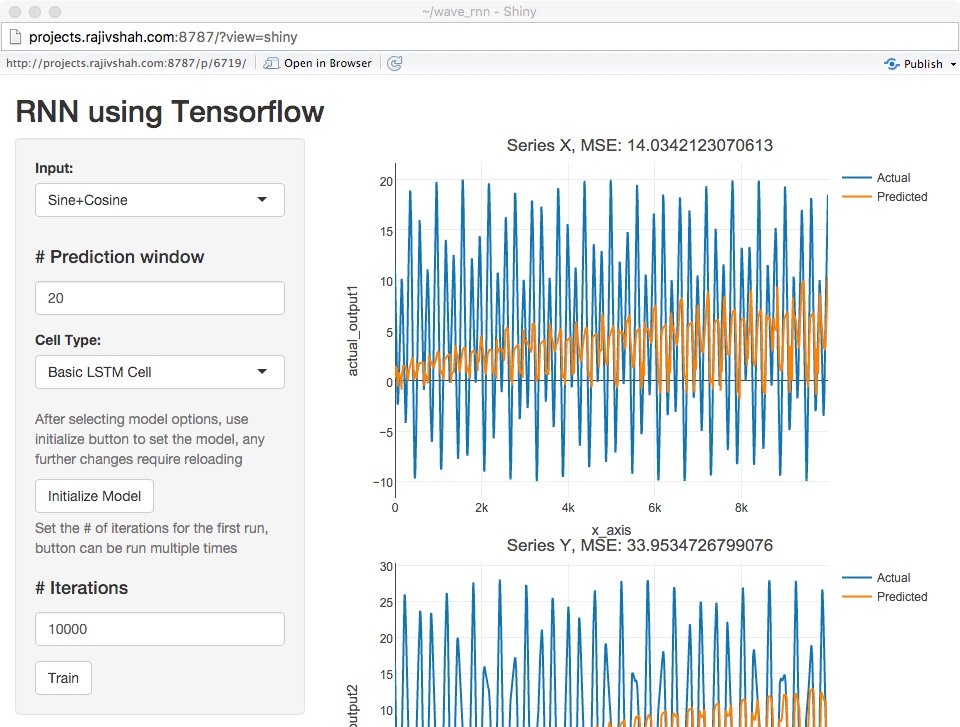This screenshot has height=727, width=960.
Task: Click the Iterations input field
Action: click(x=160, y=629)
